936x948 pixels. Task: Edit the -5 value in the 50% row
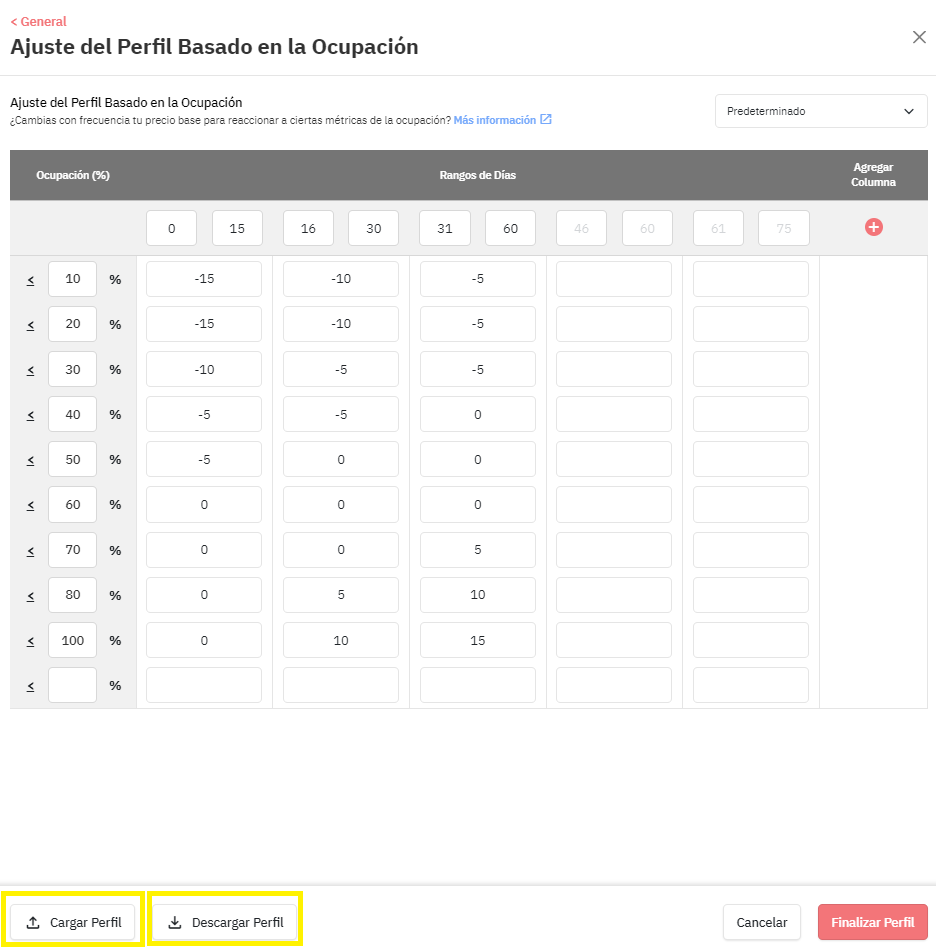coord(204,459)
